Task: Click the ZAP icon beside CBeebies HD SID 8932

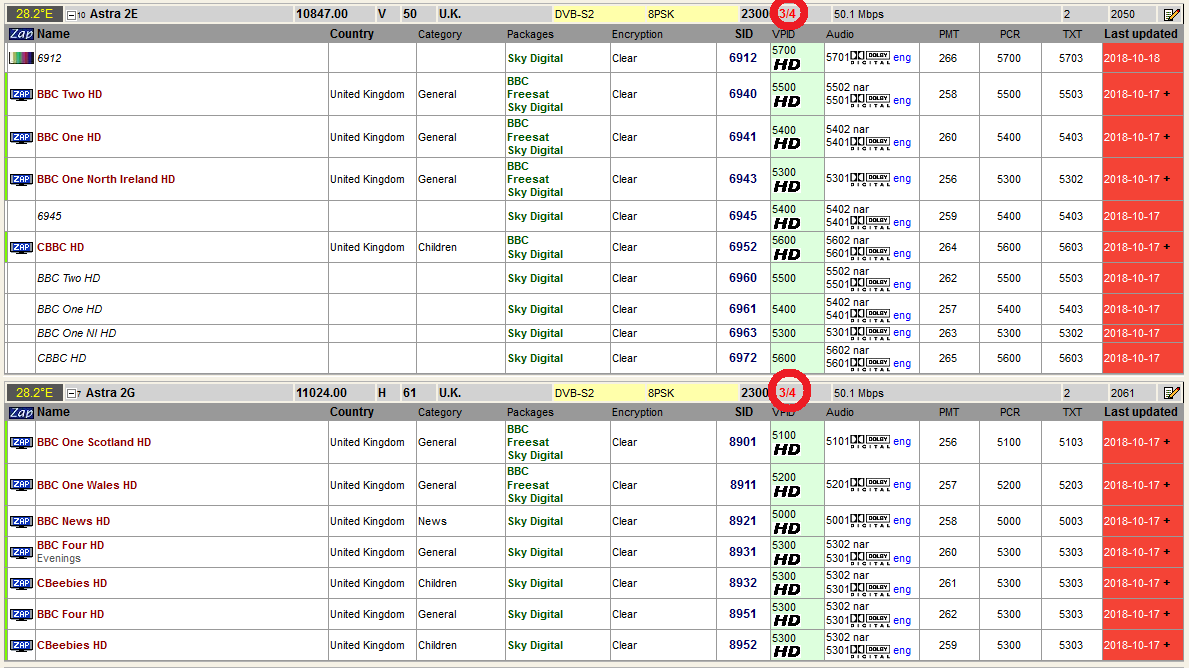Action: click(21, 583)
